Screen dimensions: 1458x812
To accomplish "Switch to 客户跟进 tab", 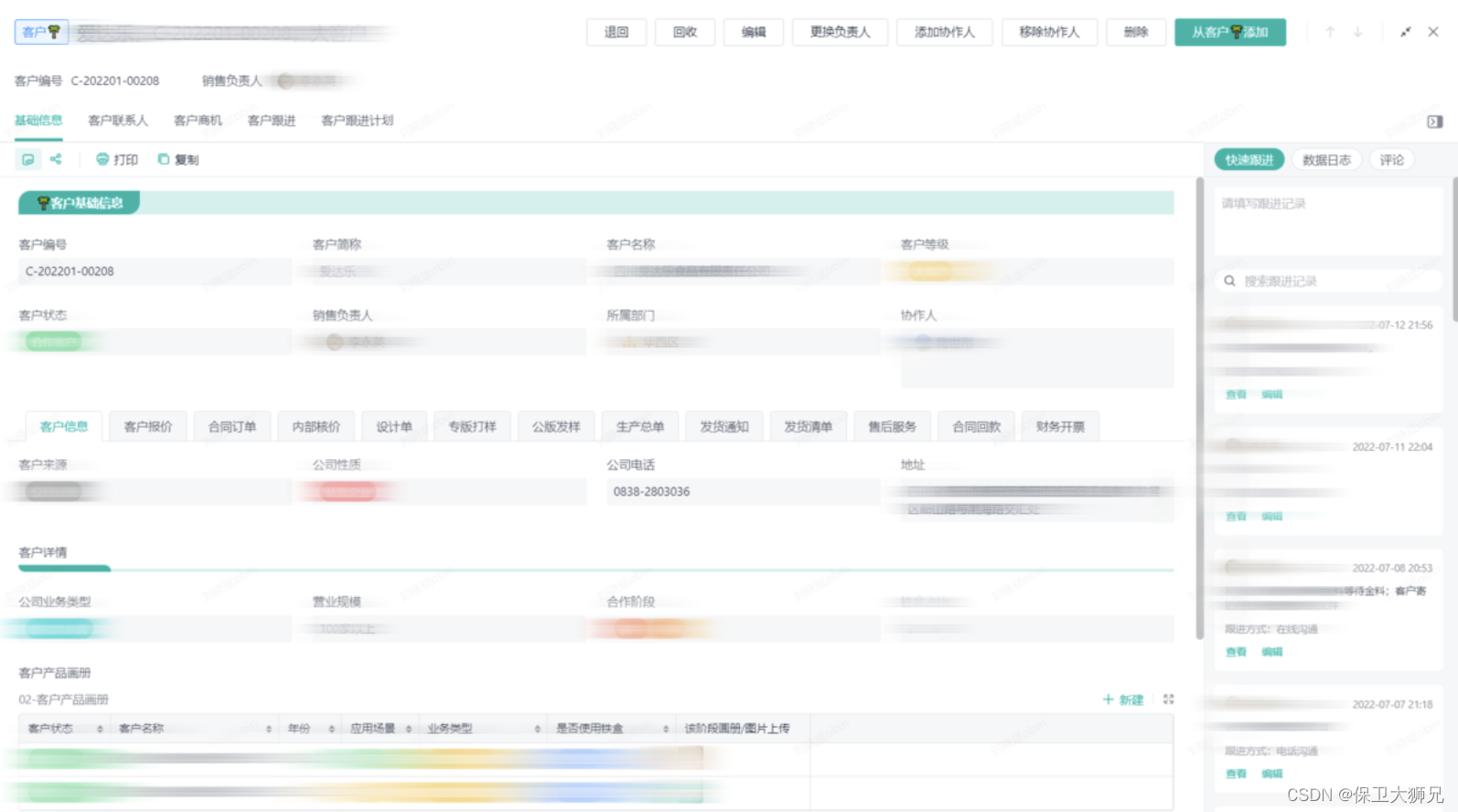I will tap(272, 120).
